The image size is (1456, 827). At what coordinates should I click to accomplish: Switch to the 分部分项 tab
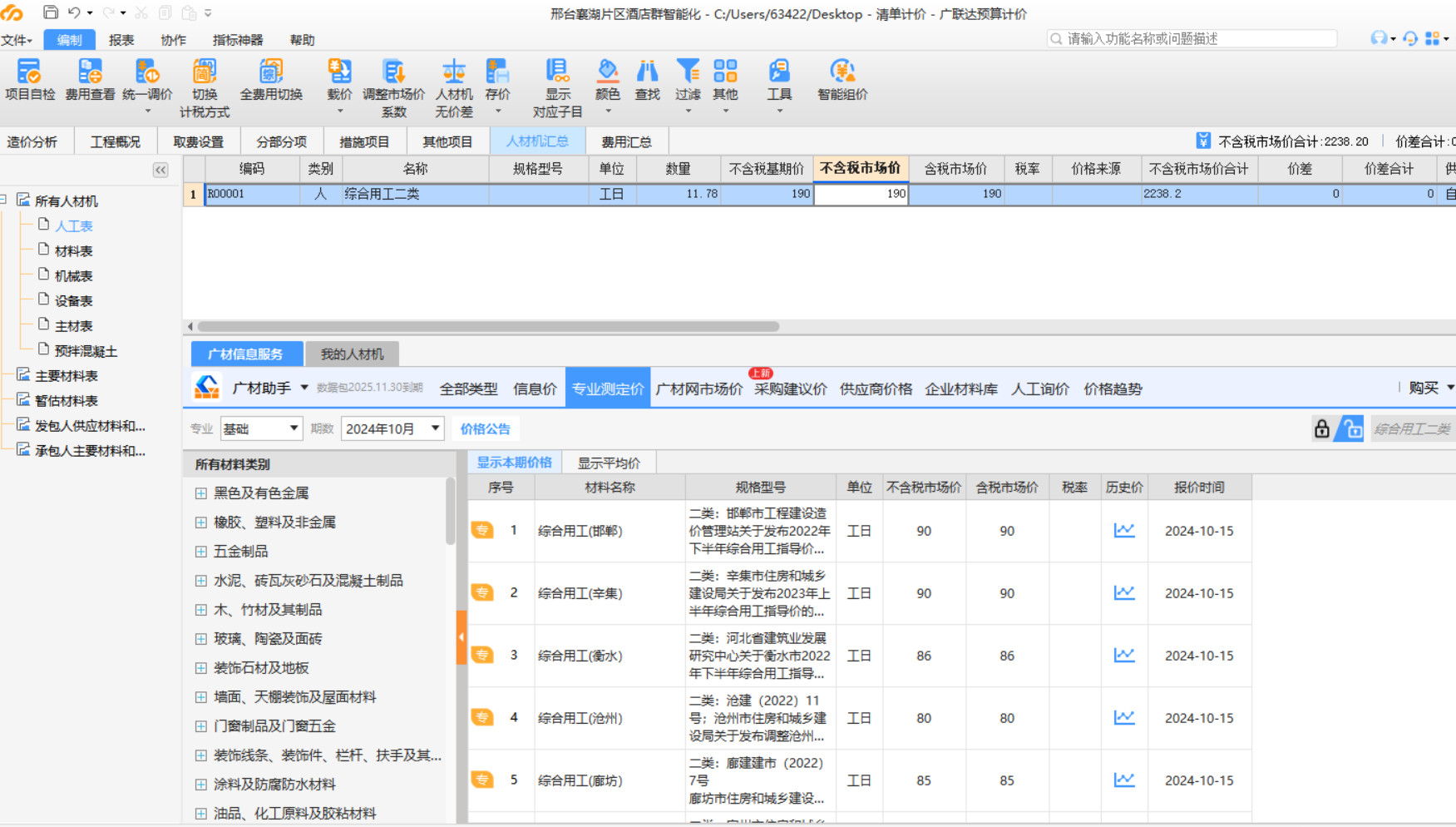coord(281,141)
